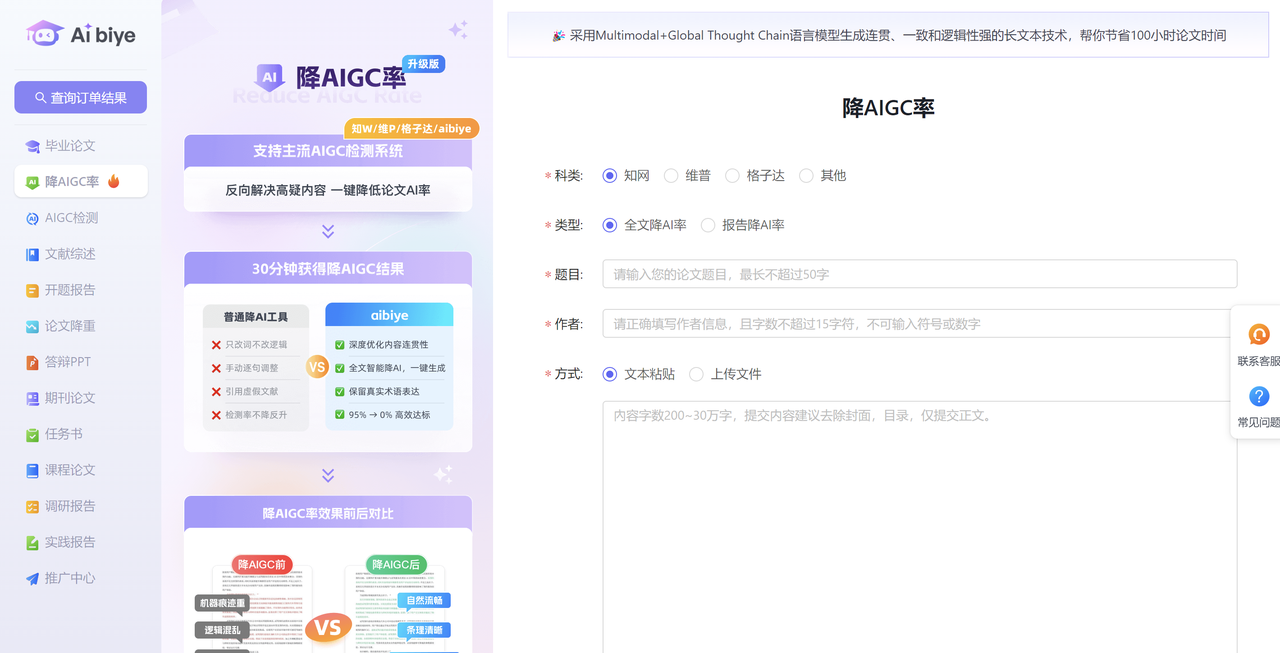
Task: Click the 条理清晰 blue tag
Action: pos(425,630)
